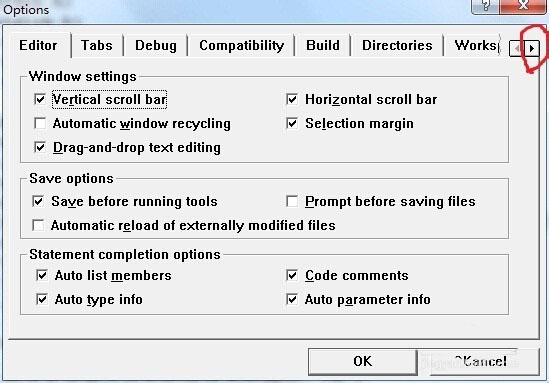The image size is (549, 383).
Task: Enable Automatic window recycling
Action: coord(40,123)
